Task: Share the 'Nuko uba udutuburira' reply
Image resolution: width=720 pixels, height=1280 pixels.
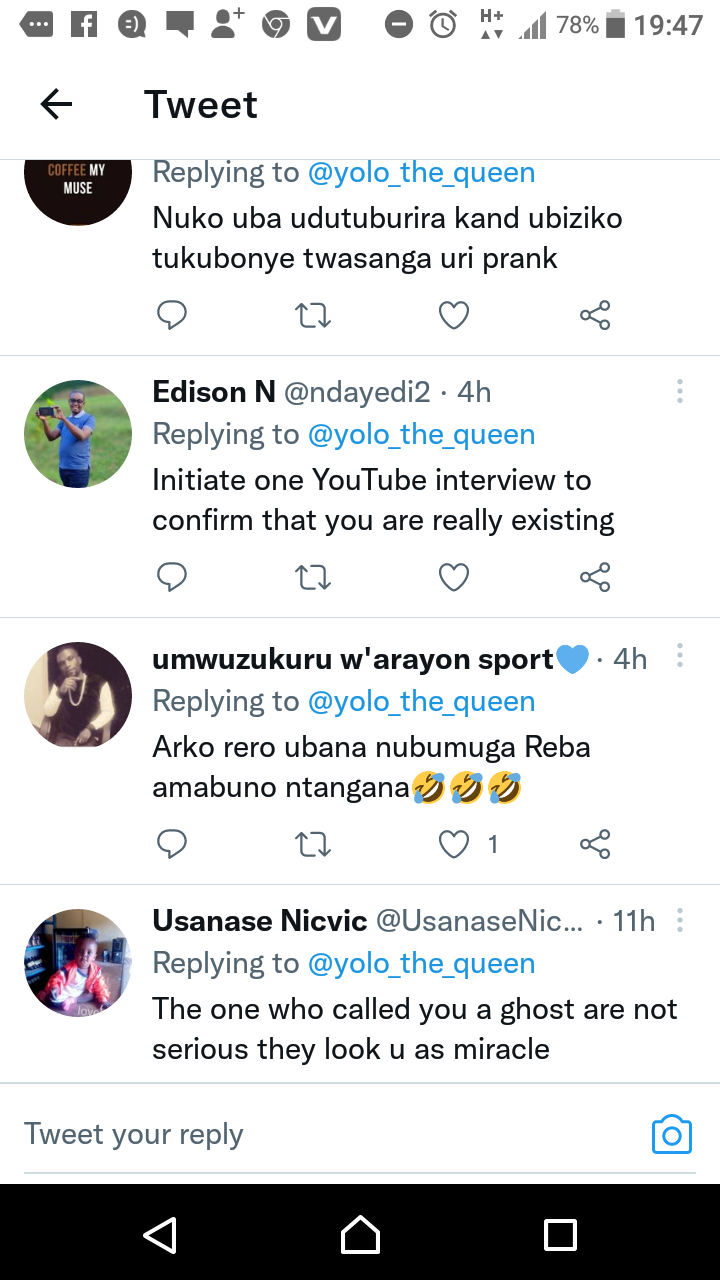Action: point(595,316)
